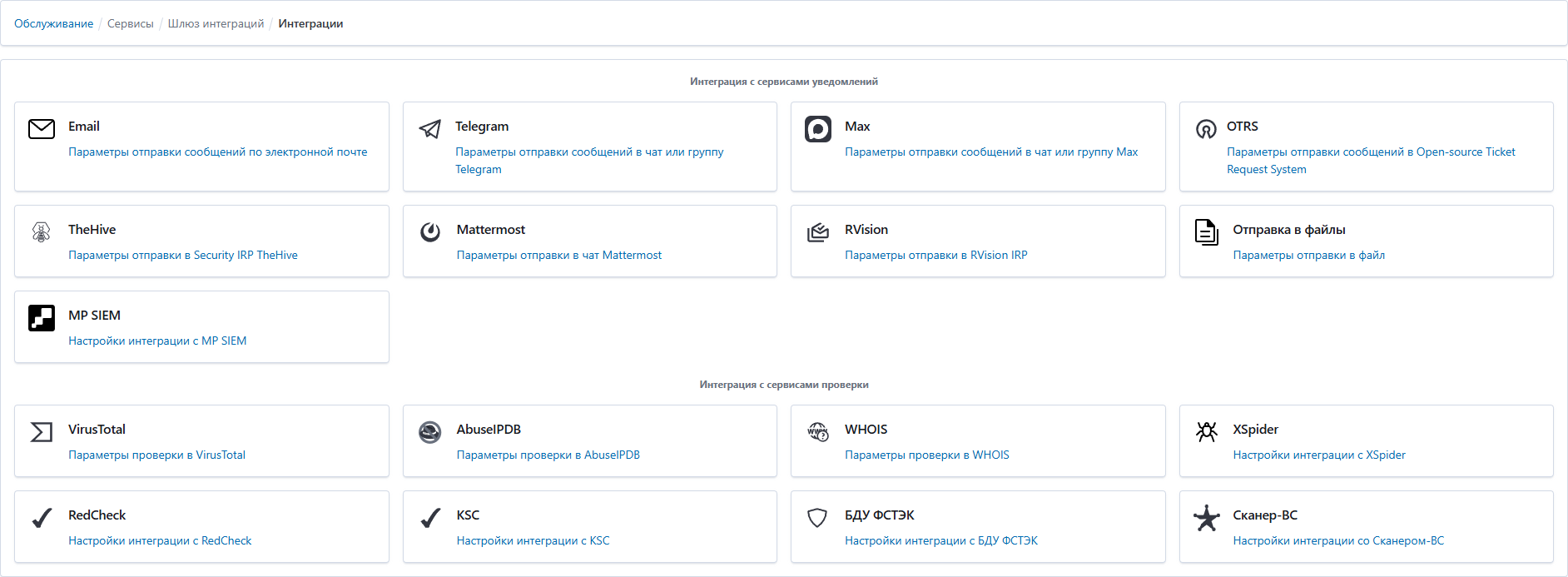
Task: Select the KSC card title
Action: [x=468, y=515]
